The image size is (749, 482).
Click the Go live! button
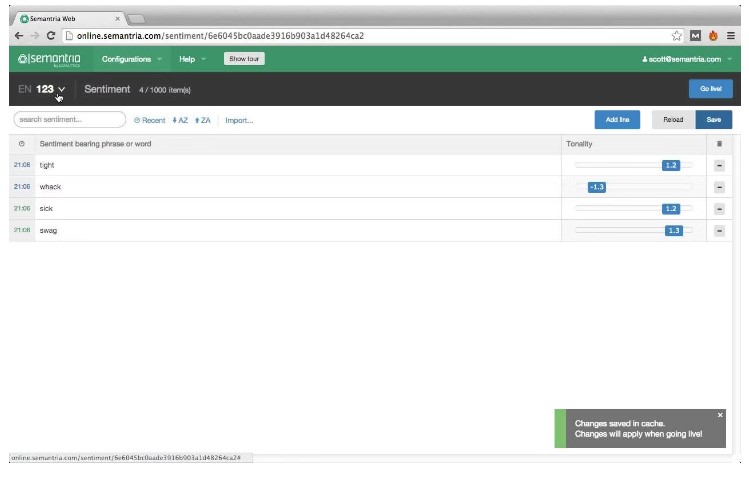tap(710, 89)
